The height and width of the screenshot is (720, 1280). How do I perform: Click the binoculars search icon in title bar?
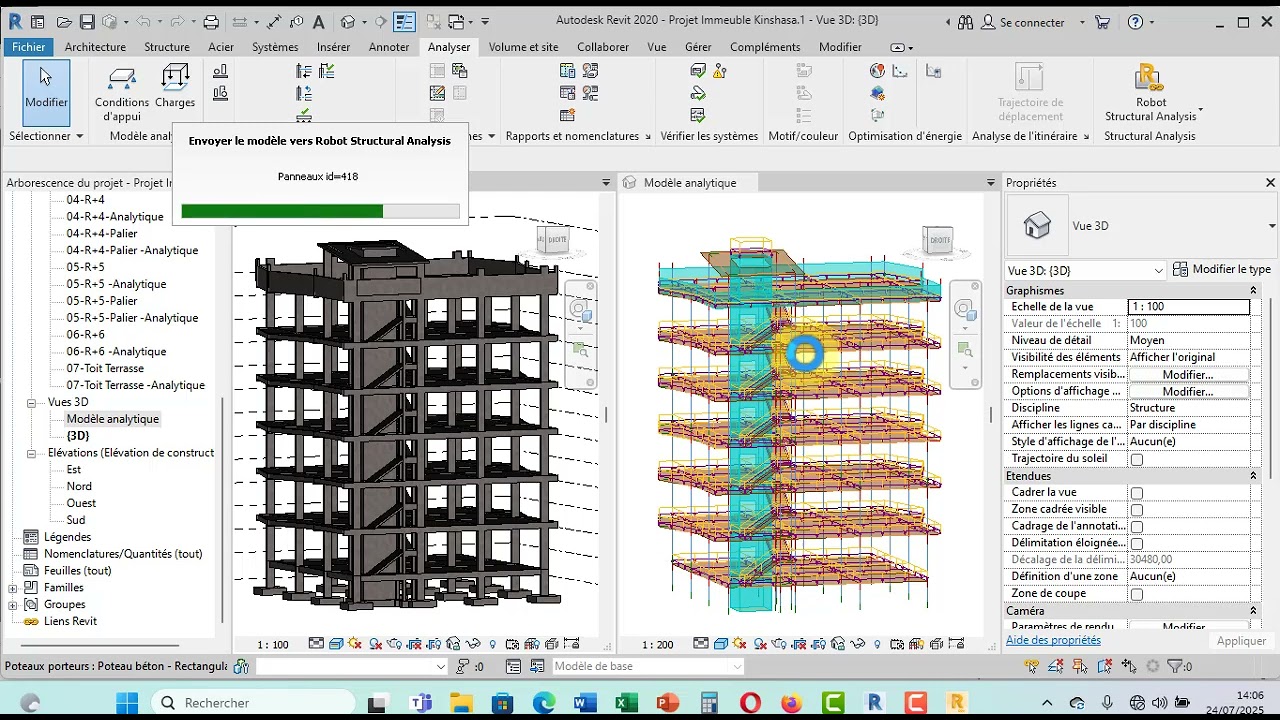tap(965, 21)
